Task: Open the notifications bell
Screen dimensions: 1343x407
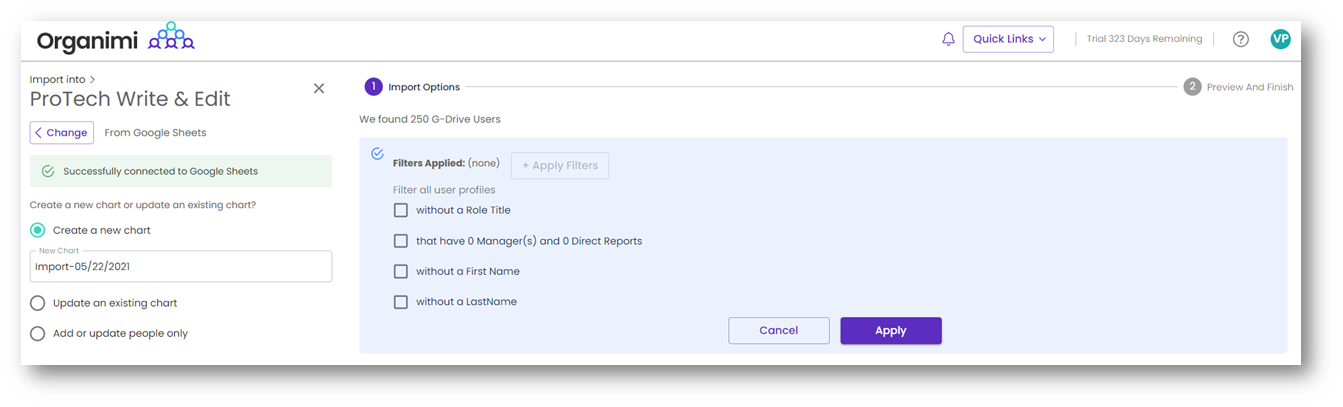Action: 948,39
